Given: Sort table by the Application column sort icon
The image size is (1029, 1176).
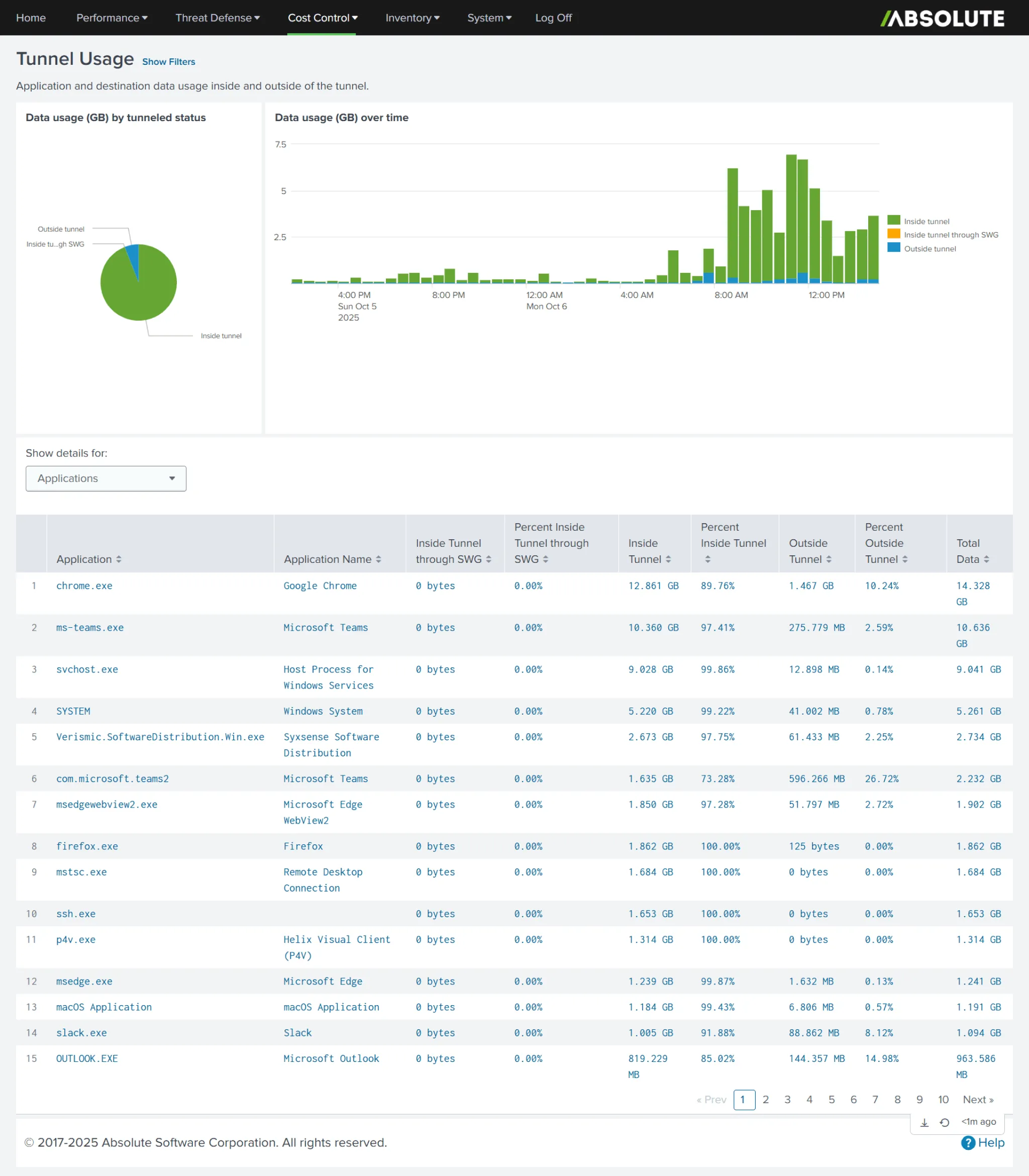Looking at the screenshot, I should click(x=119, y=559).
